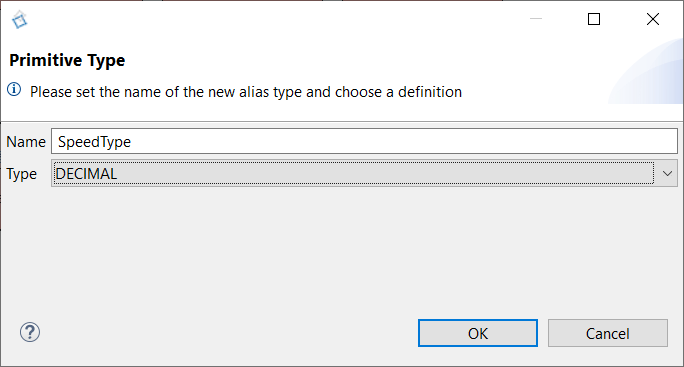Expand the Type dropdown arrow
The width and height of the screenshot is (684, 367).
(x=667, y=174)
